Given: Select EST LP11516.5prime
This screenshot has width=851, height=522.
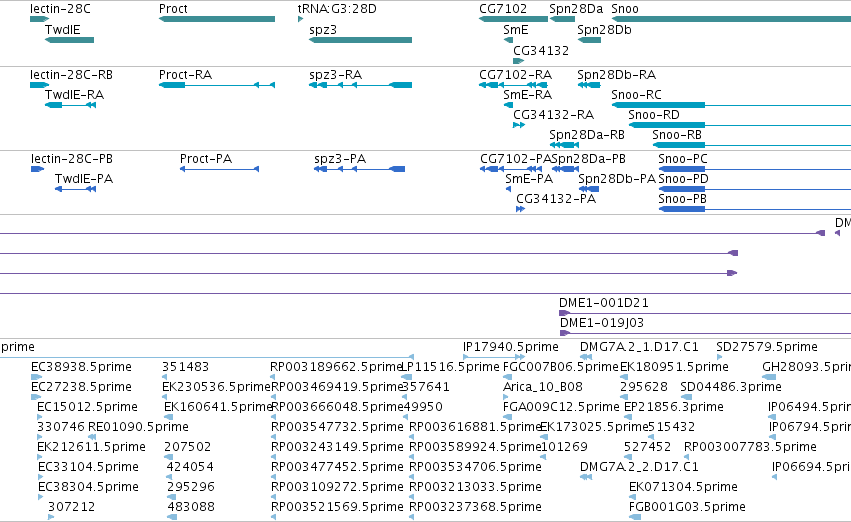Looking at the screenshot, I should coord(450,367).
